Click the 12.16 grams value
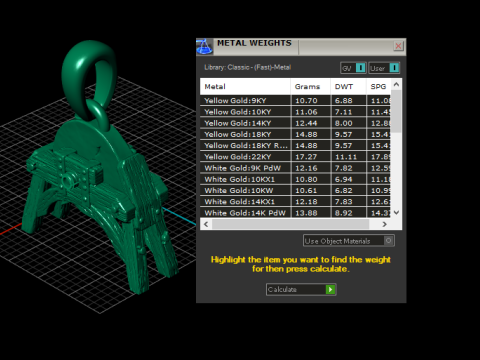The width and height of the screenshot is (480, 360). click(306, 168)
